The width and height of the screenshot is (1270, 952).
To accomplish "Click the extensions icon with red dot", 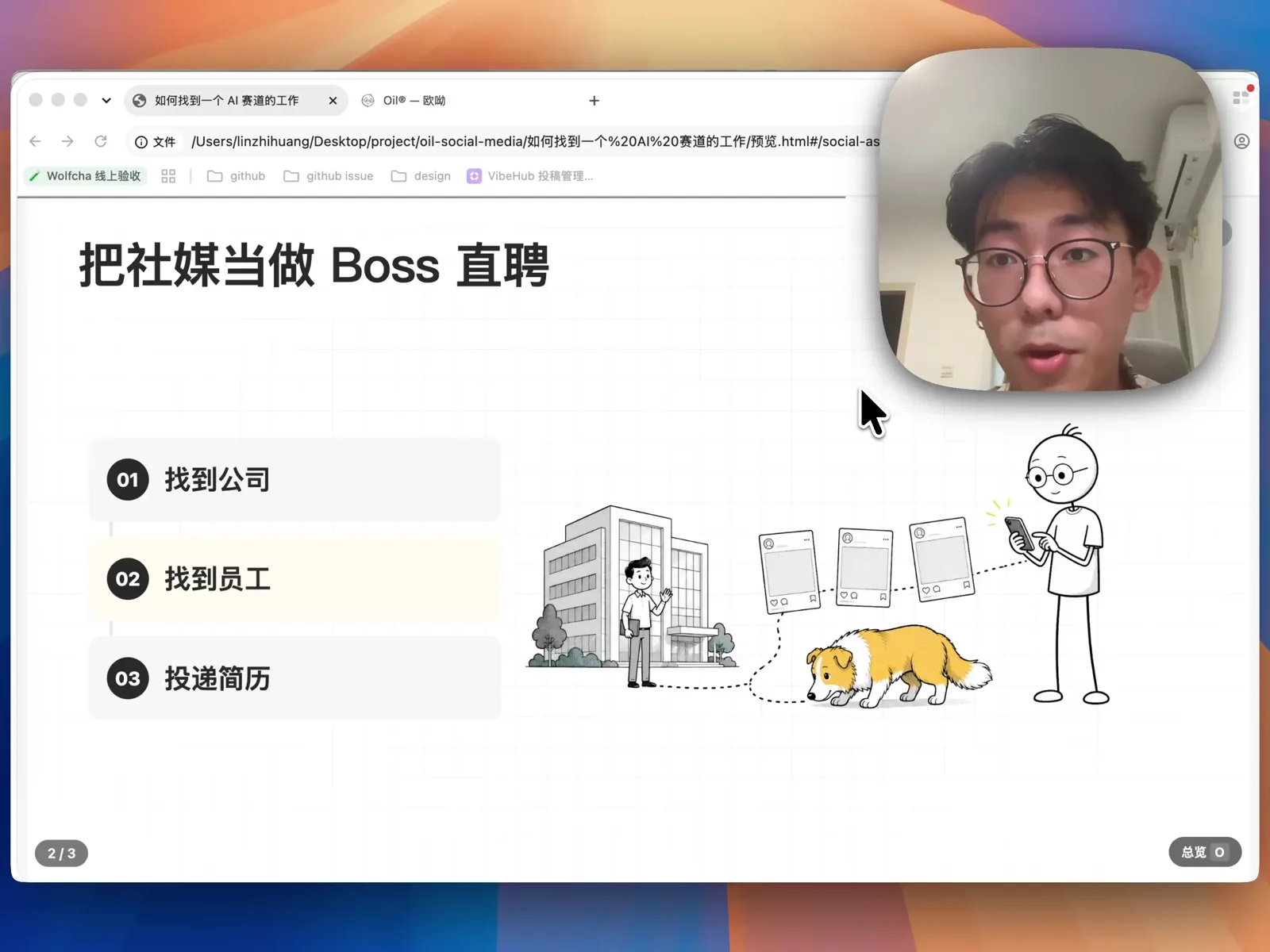I will coord(1241,98).
